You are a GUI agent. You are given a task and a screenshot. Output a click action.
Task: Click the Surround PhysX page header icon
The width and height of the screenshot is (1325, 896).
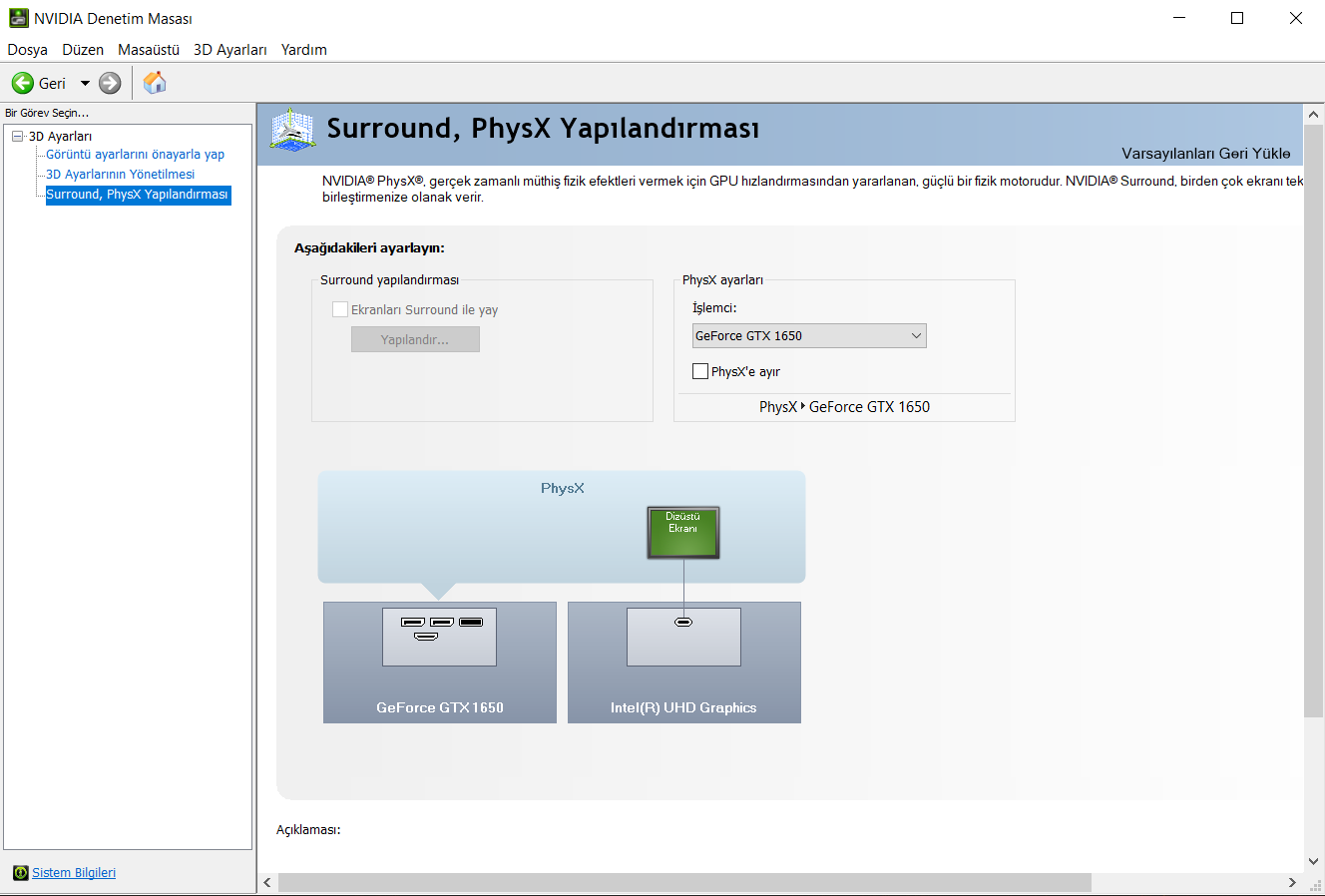click(x=292, y=130)
